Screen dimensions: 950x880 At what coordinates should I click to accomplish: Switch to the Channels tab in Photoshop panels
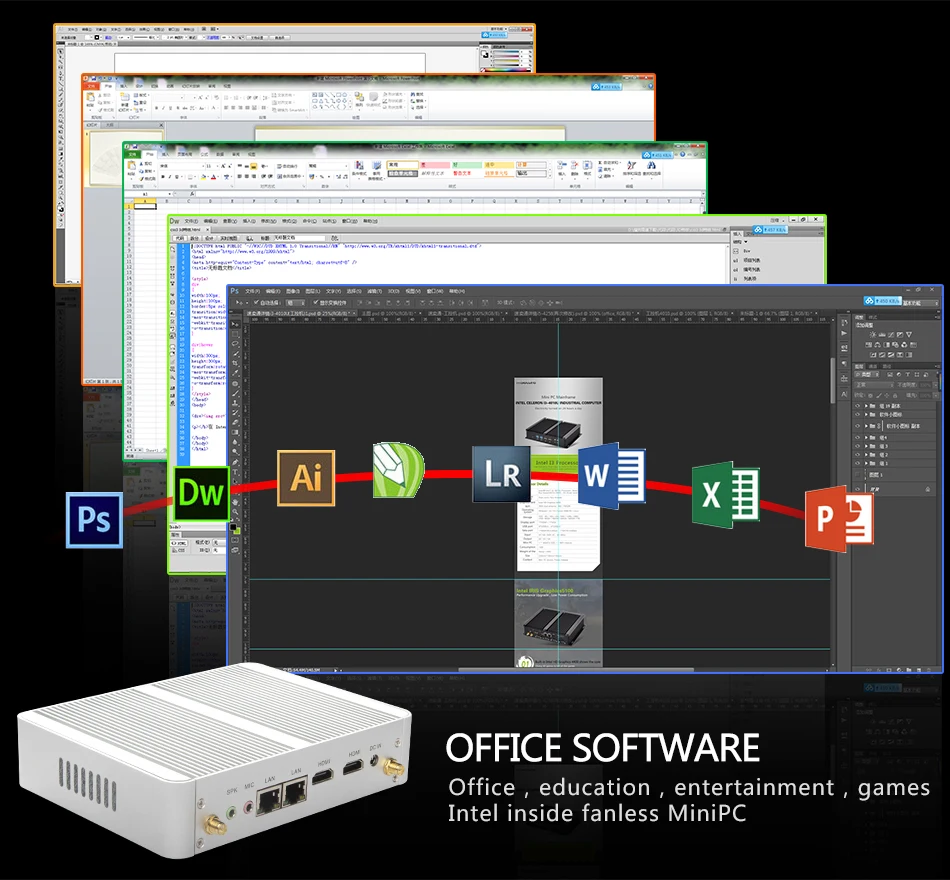873,366
